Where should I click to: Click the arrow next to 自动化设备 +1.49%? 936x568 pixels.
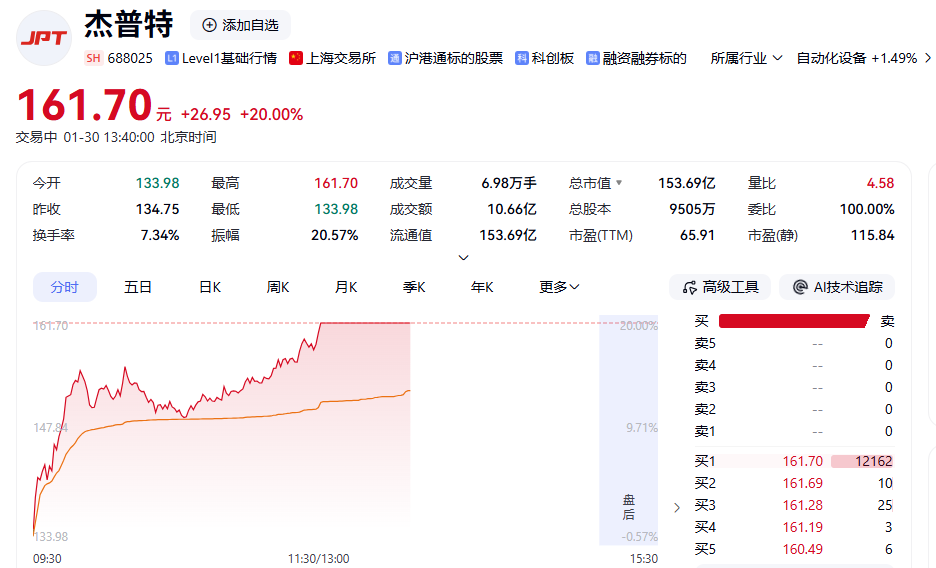coord(927,58)
